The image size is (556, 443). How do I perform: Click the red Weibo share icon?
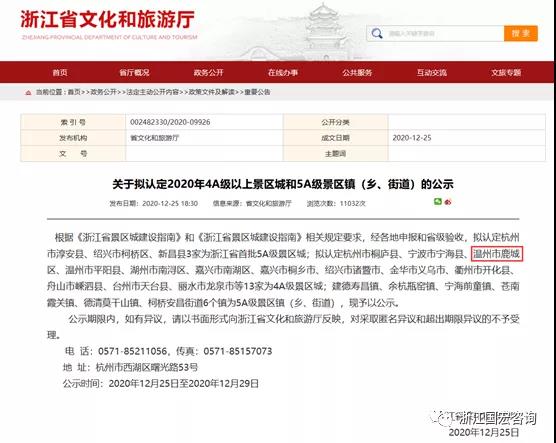(448, 202)
